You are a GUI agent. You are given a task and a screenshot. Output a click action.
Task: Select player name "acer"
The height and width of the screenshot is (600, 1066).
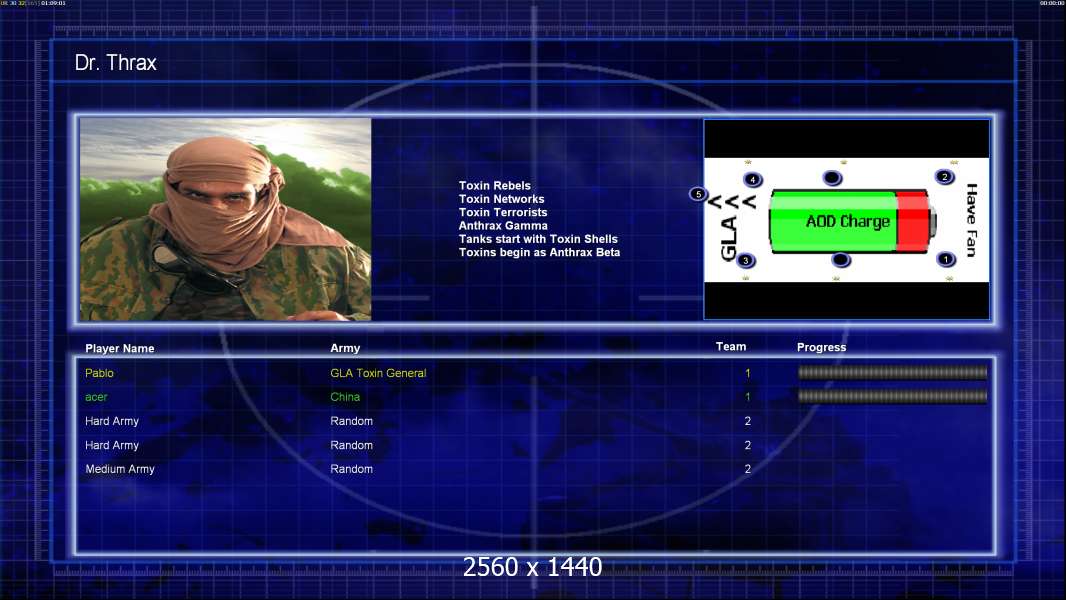[x=96, y=397]
